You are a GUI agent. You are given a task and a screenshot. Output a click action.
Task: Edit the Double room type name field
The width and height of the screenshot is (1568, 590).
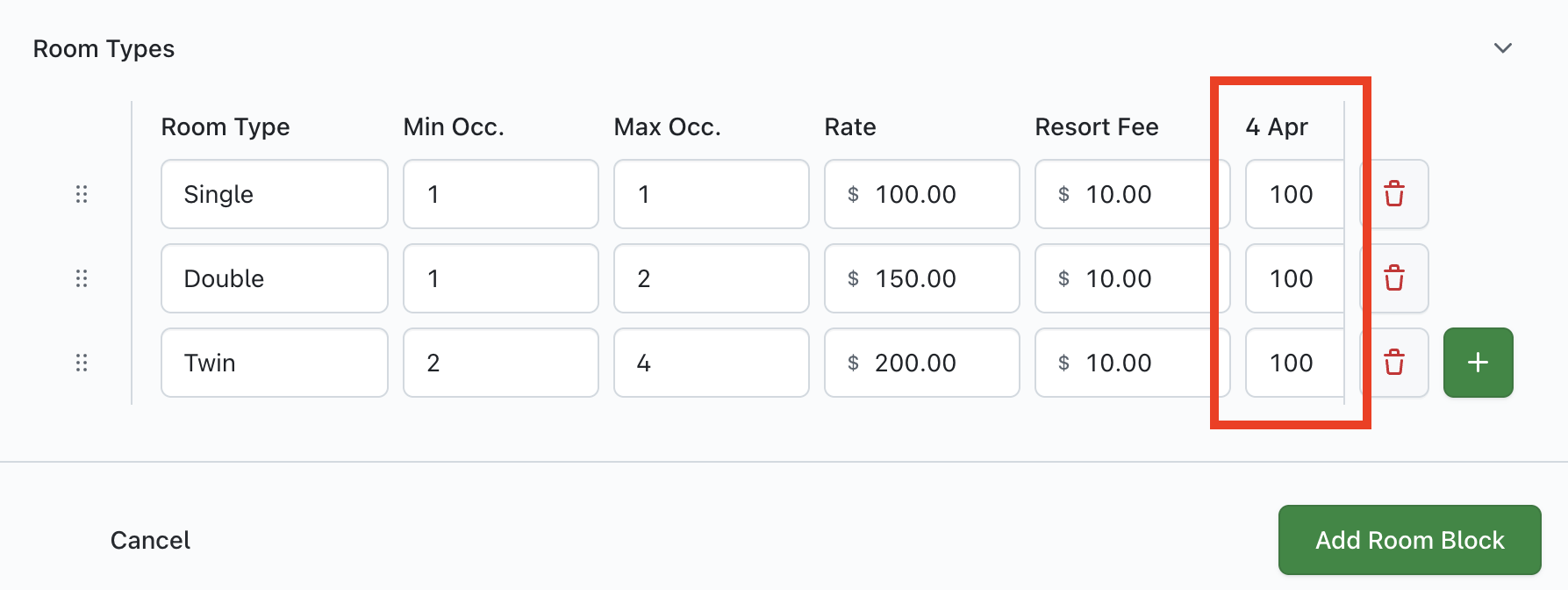coord(274,278)
